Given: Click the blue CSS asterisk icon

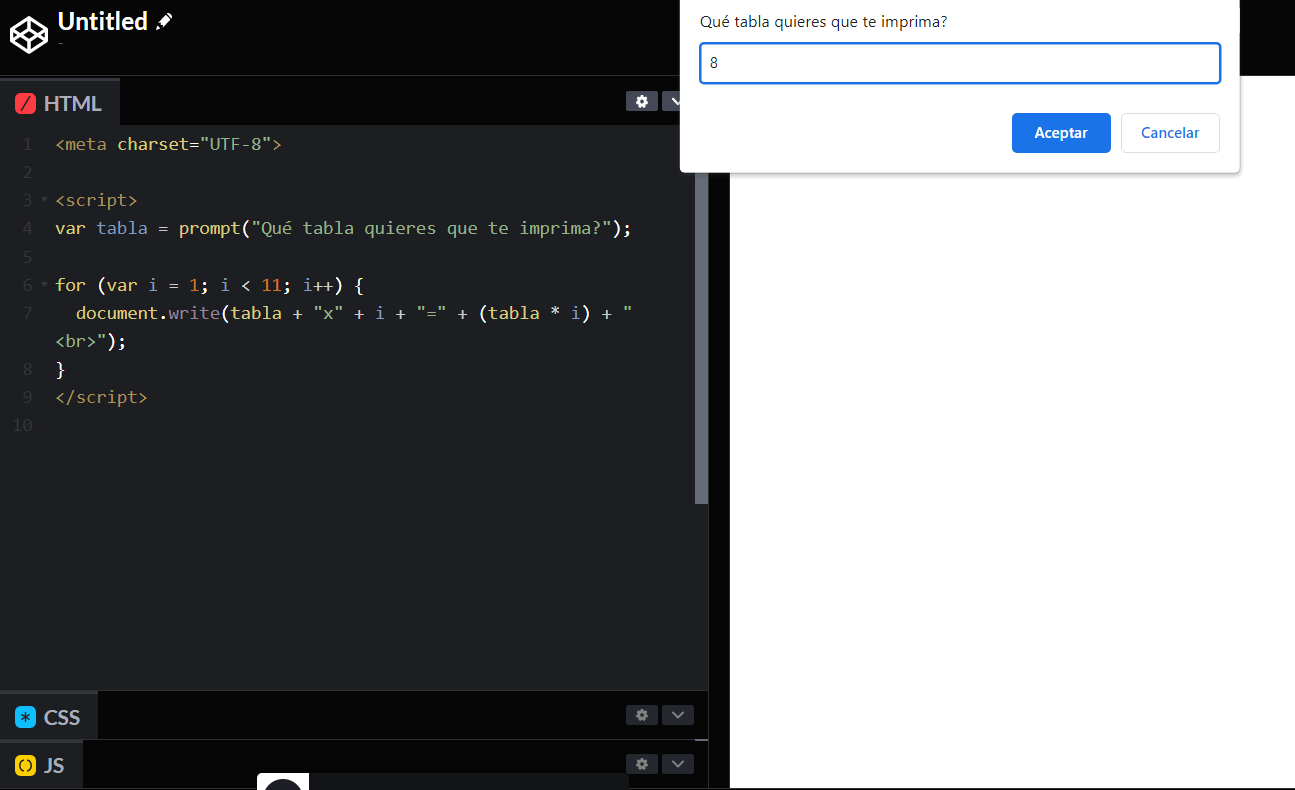Looking at the screenshot, I should pyautogui.click(x=26, y=717).
